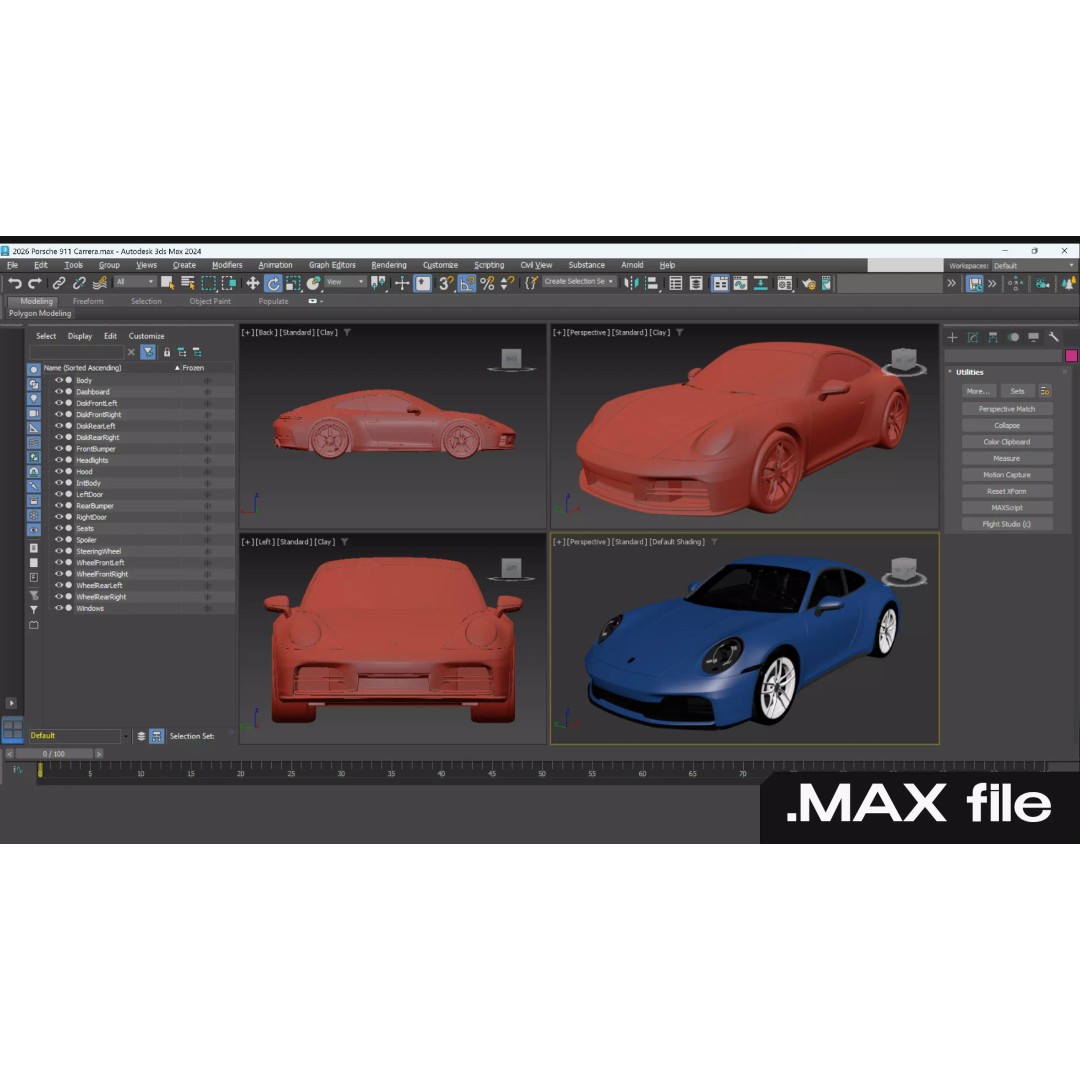1080x1080 pixels.
Task: Collapse the Utilities rollout
Action: tap(950, 372)
